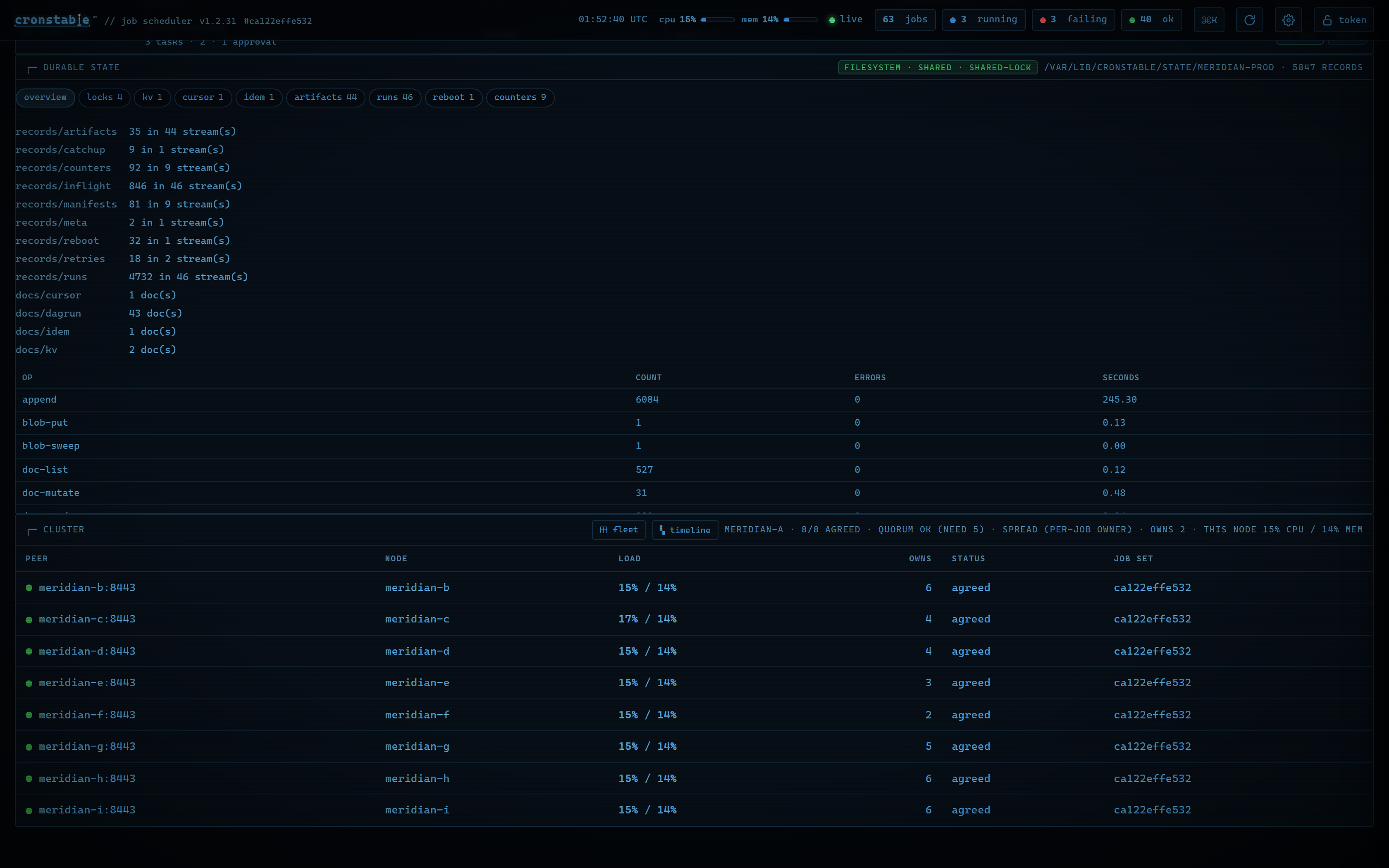Open the artifacts 44 tab
The image size is (1389, 868).
click(325, 98)
